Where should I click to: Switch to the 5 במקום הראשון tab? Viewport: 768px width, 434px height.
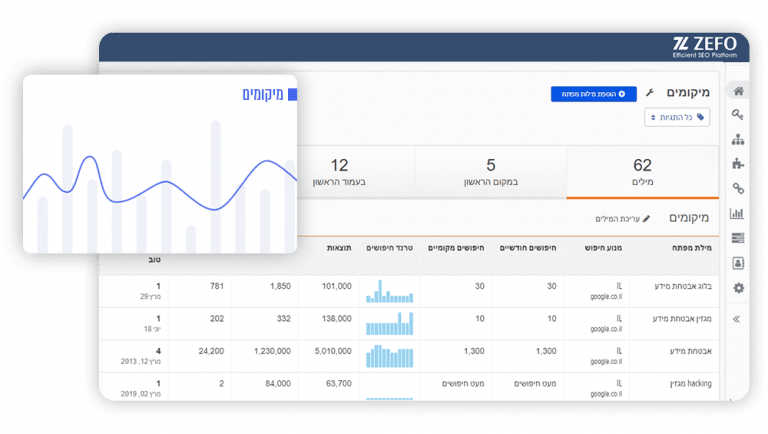(490, 172)
